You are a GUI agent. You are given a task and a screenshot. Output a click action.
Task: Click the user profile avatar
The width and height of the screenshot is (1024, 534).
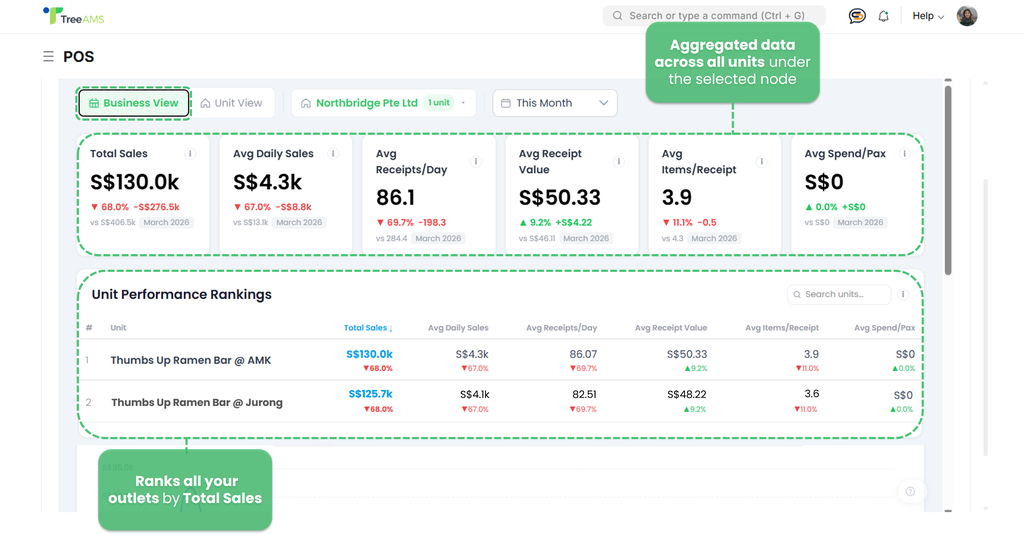(967, 16)
